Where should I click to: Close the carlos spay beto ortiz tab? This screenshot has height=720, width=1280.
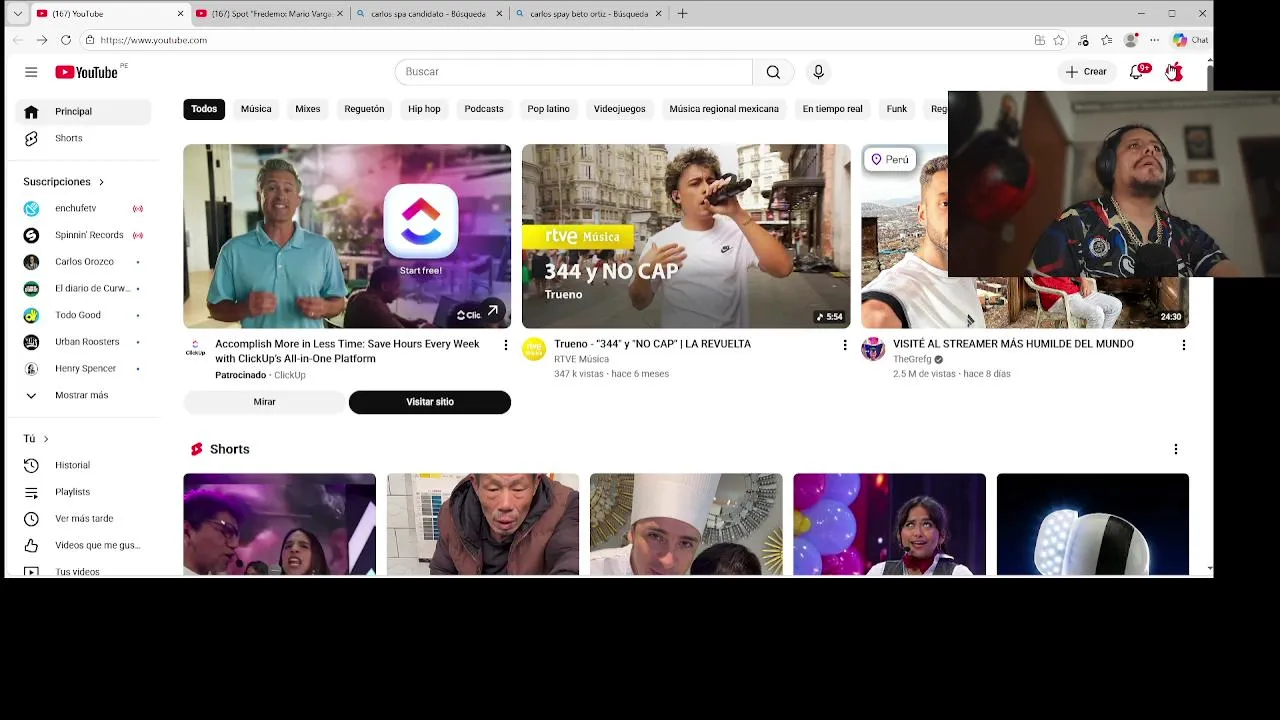pos(659,14)
